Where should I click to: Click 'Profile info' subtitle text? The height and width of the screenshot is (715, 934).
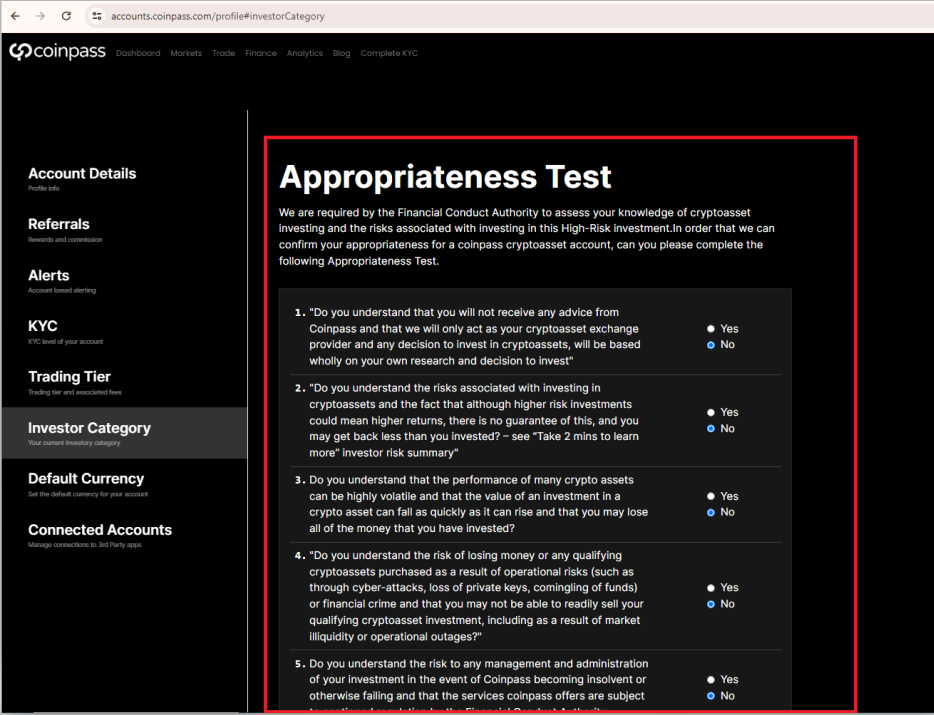pos(43,188)
